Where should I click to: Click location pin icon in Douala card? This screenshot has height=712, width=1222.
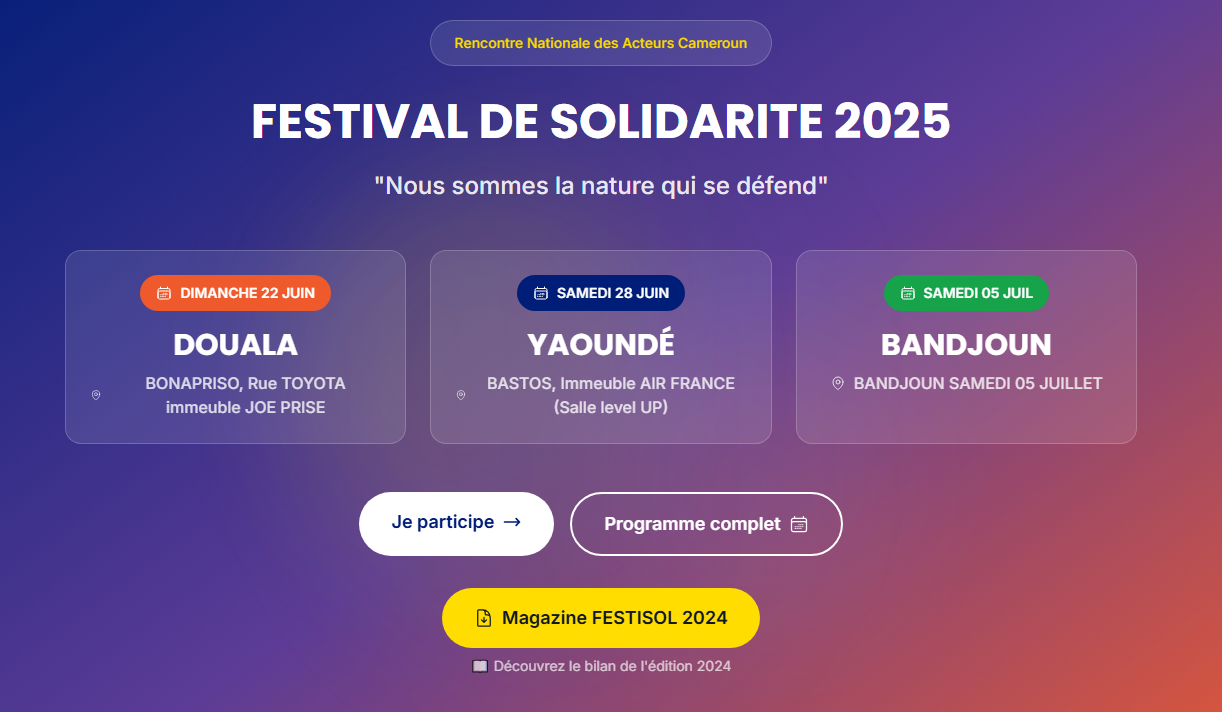click(96, 395)
